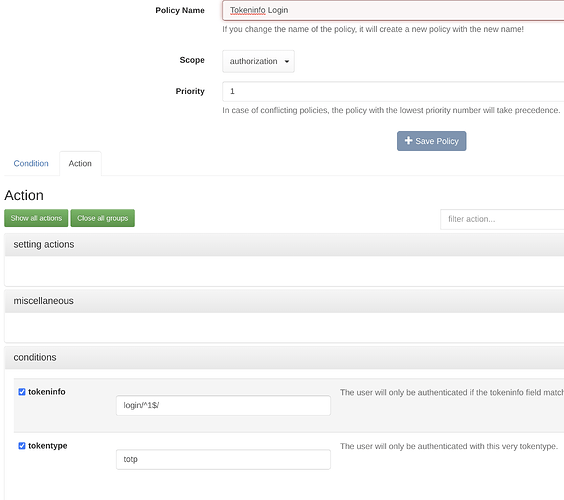This screenshot has width=564, height=500.
Task: Toggle the conditions group header
Action: 284,358
